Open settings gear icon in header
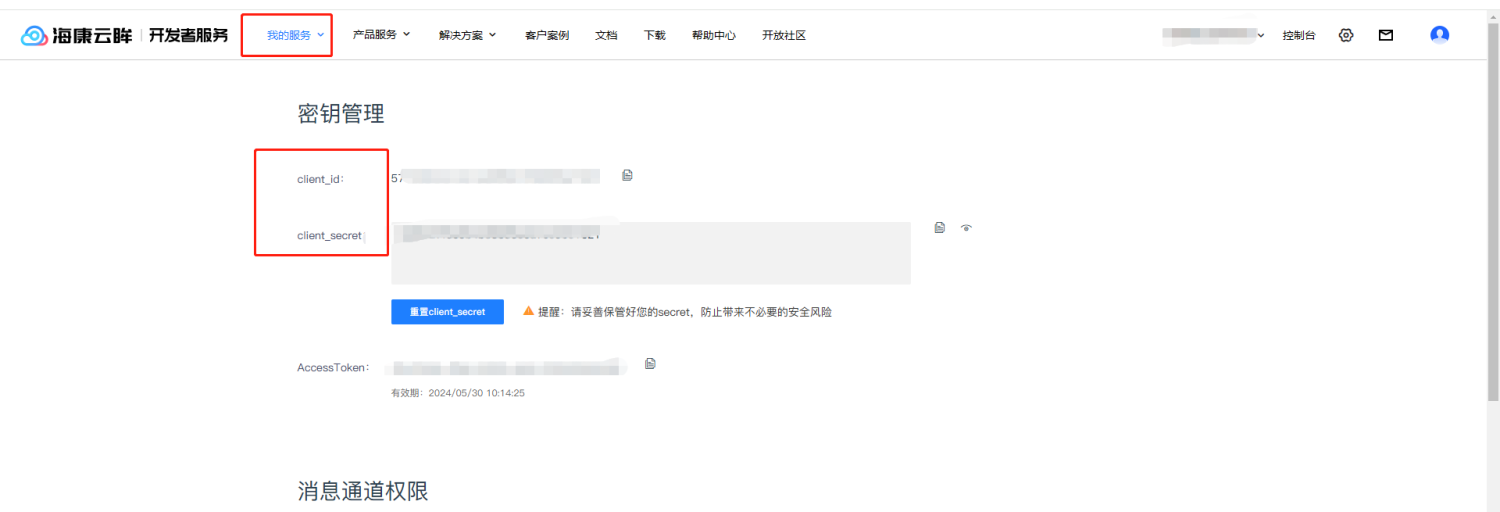Image resolution: width=1500 pixels, height=512 pixels. point(1346,35)
